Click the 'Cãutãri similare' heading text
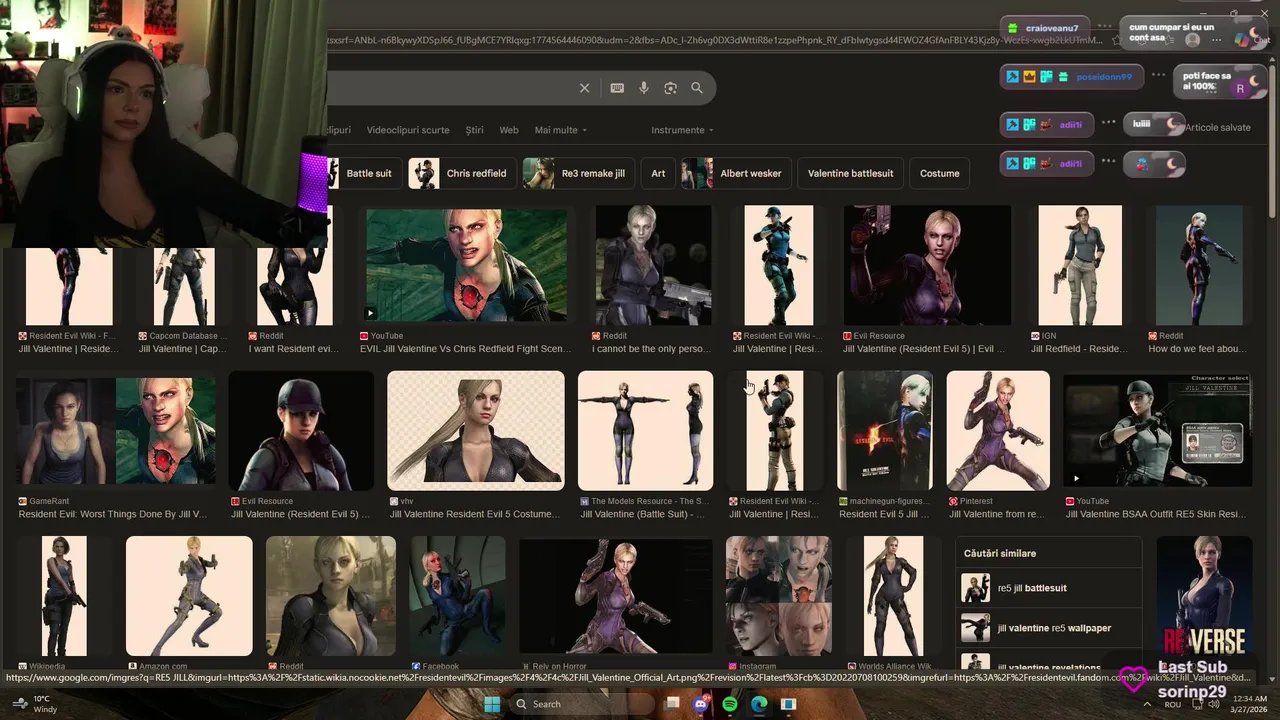1280x720 pixels. click(999, 553)
